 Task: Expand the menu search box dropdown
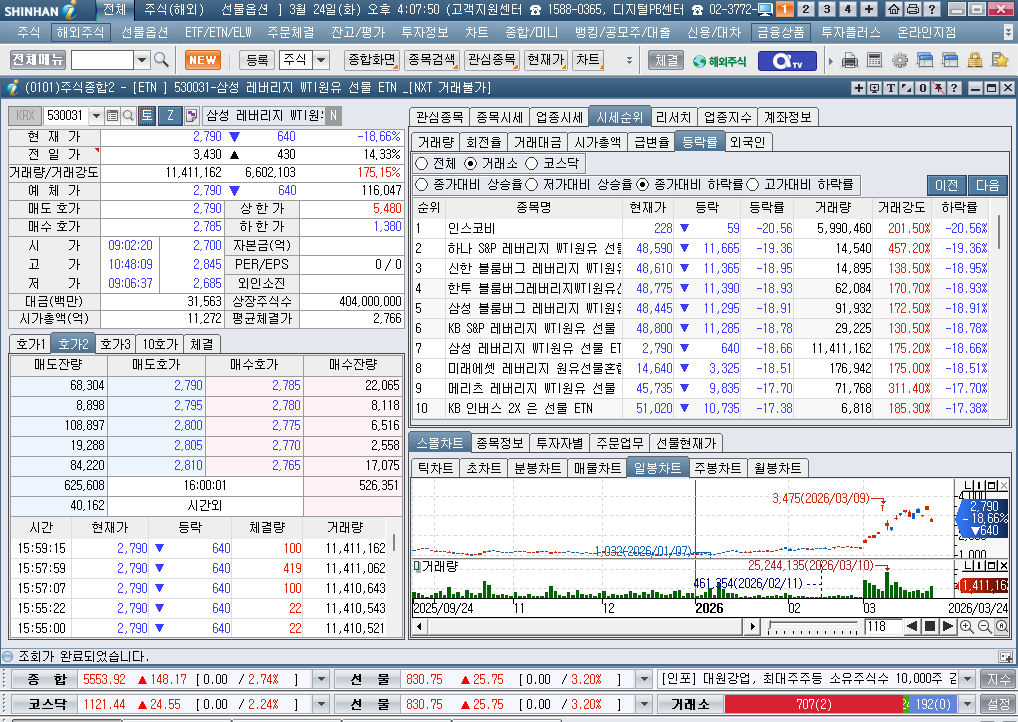point(142,60)
